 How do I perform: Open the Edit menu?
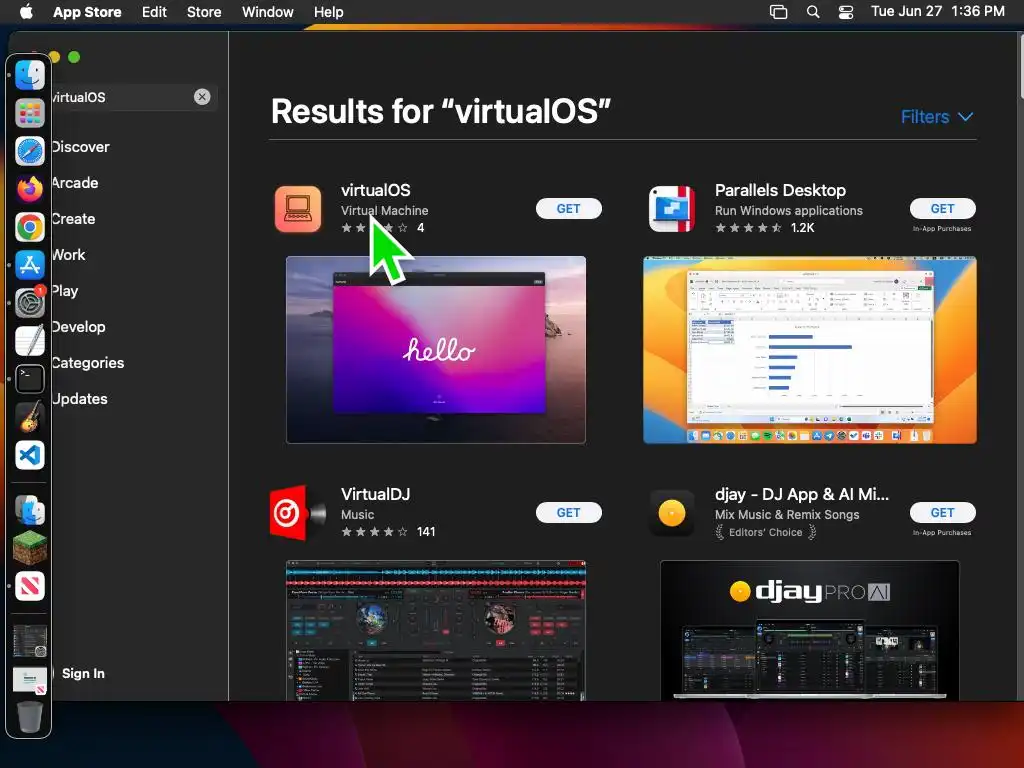click(154, 12)
